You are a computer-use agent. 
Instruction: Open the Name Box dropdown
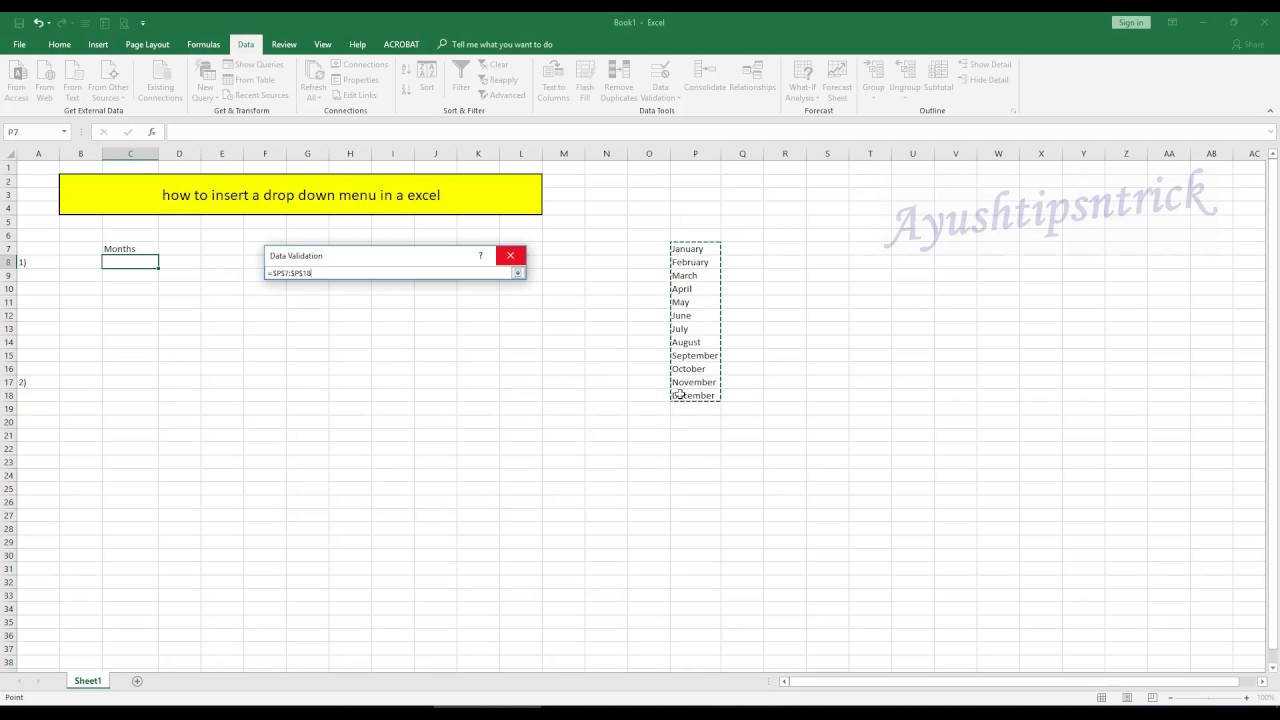click(x=64, y=132)
